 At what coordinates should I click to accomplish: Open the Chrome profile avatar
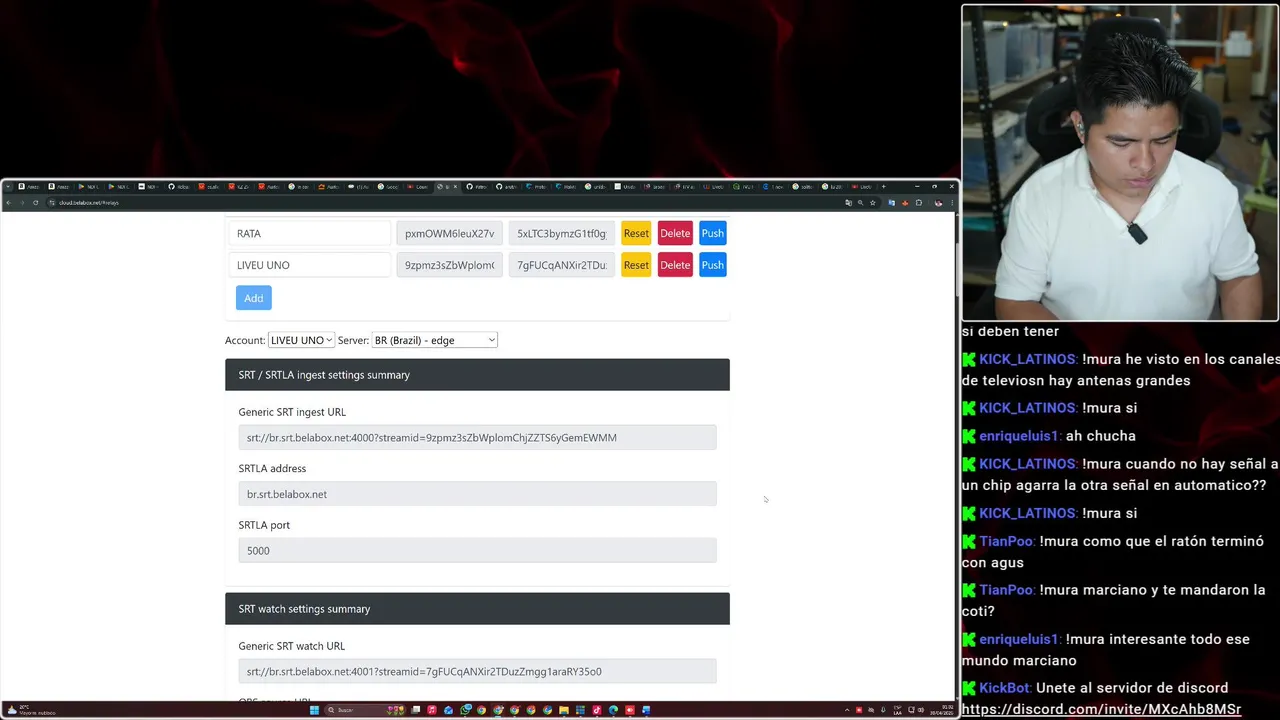[938, 203]
